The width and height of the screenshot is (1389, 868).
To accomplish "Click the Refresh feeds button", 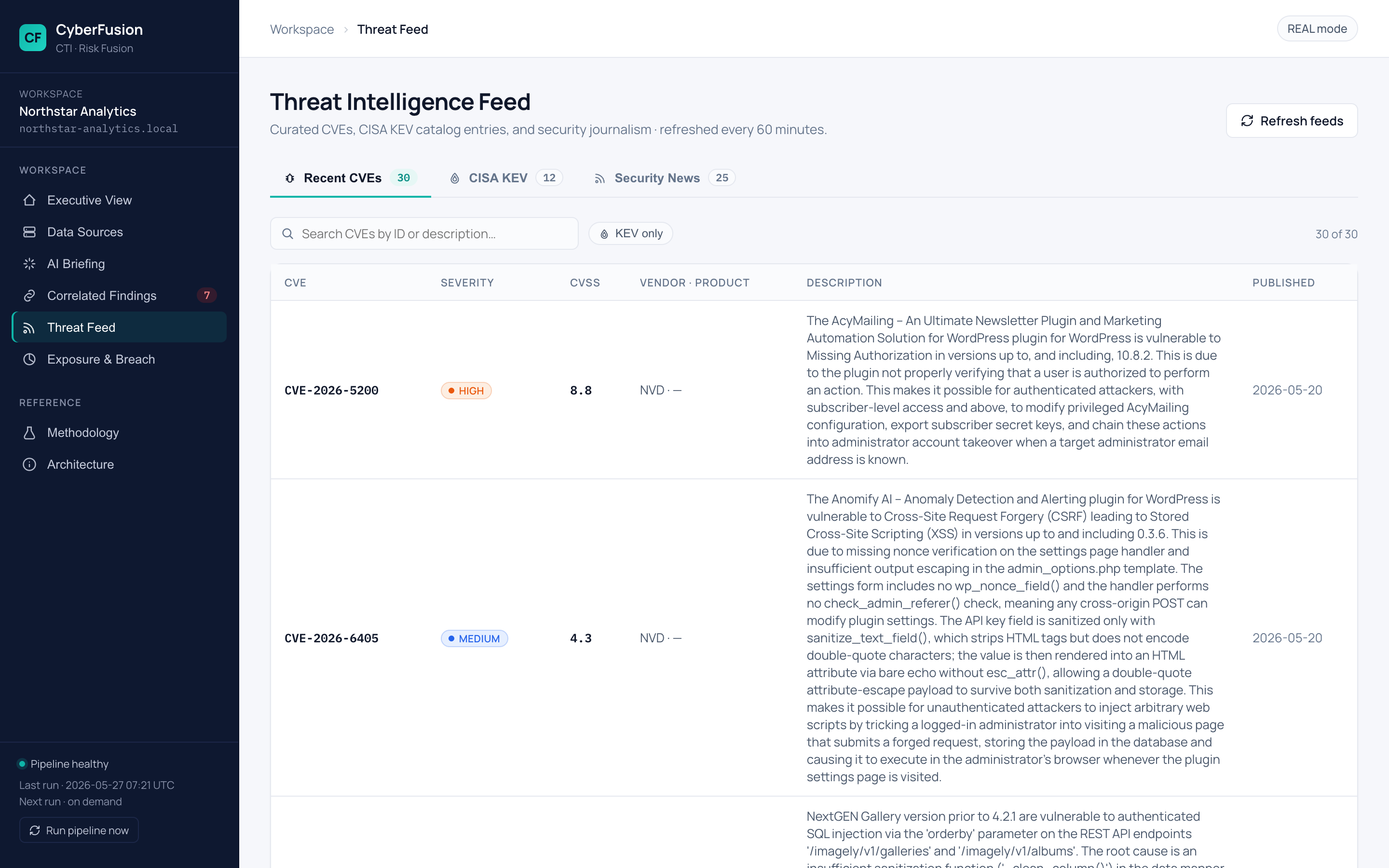I will [x=1292, y=121].
